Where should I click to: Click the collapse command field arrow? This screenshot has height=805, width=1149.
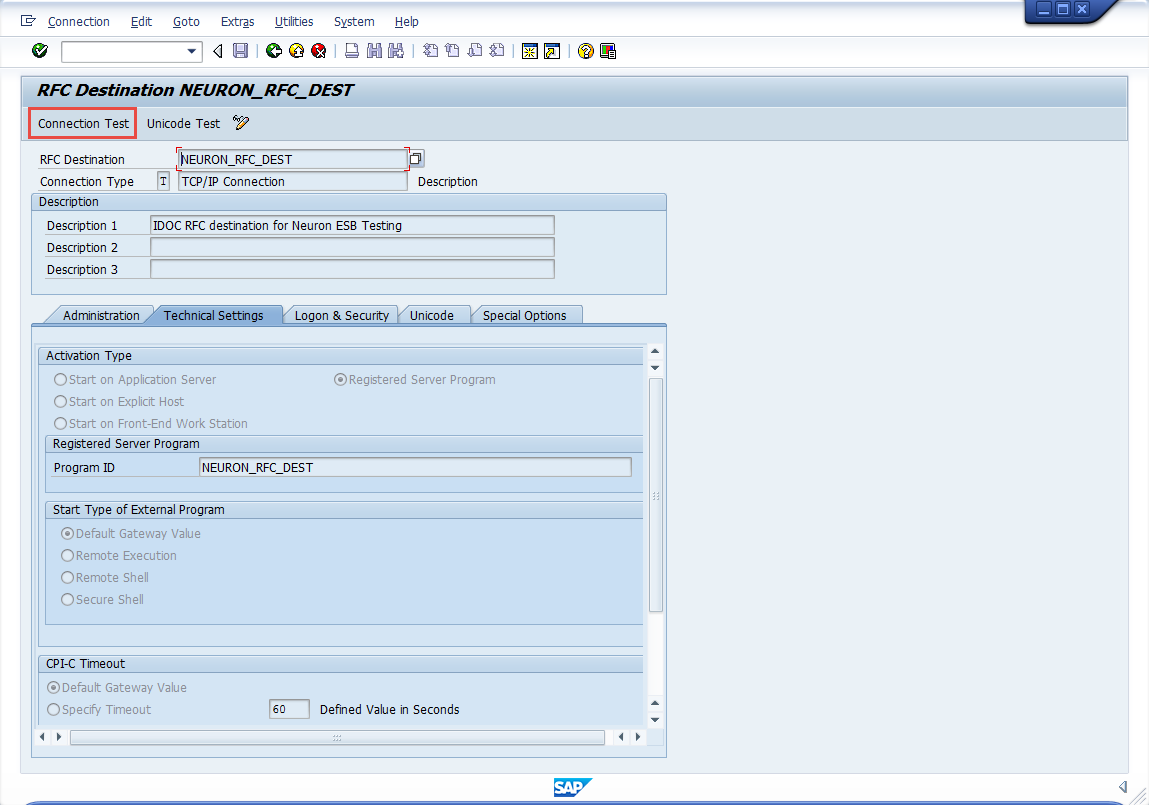click(x=218, y=51)
